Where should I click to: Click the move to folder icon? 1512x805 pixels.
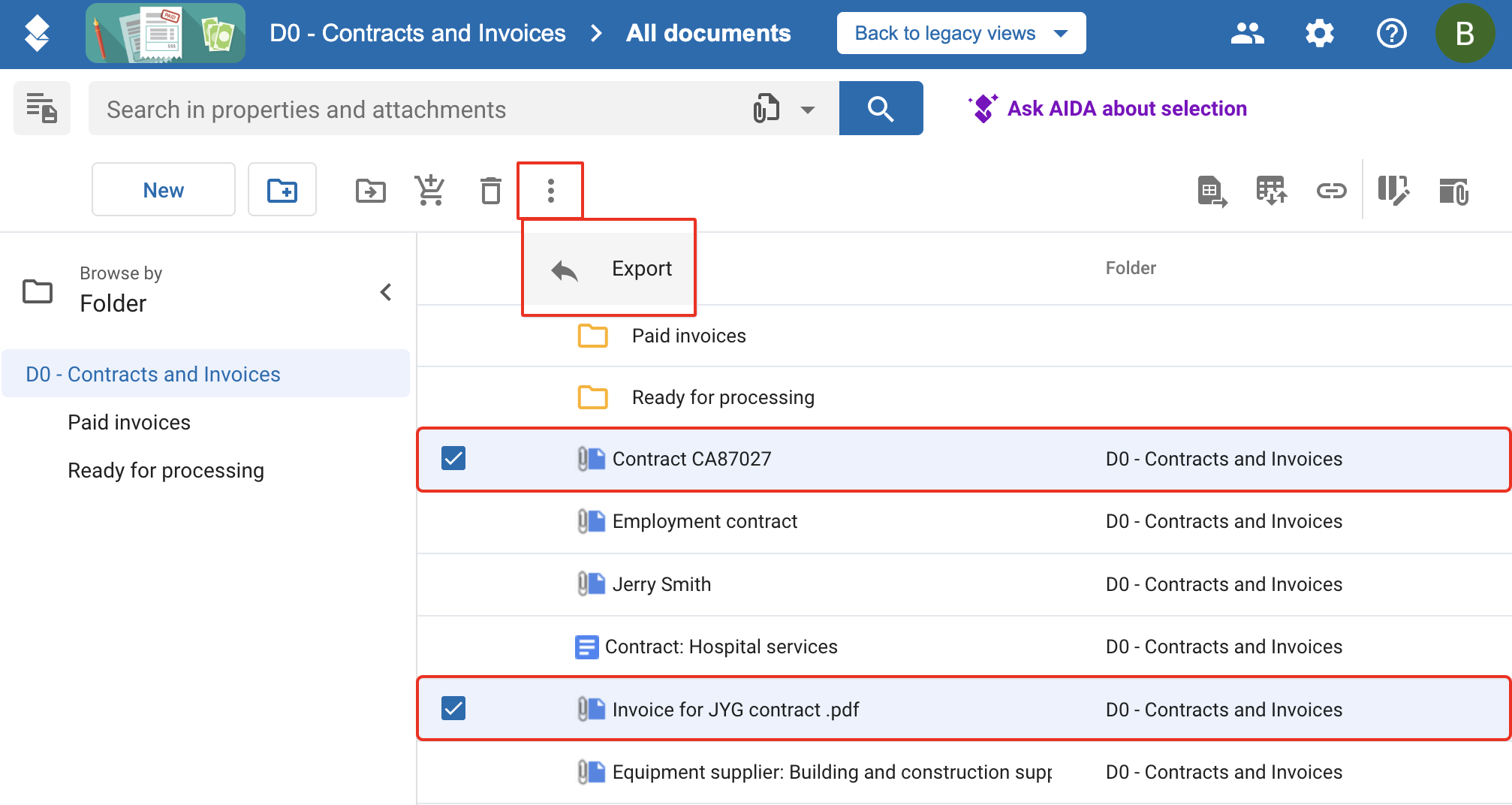coord(371,191)
